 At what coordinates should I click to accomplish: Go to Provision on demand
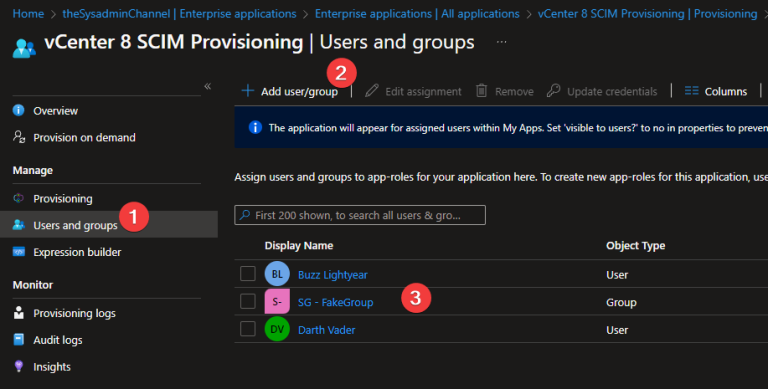[84, 138]
